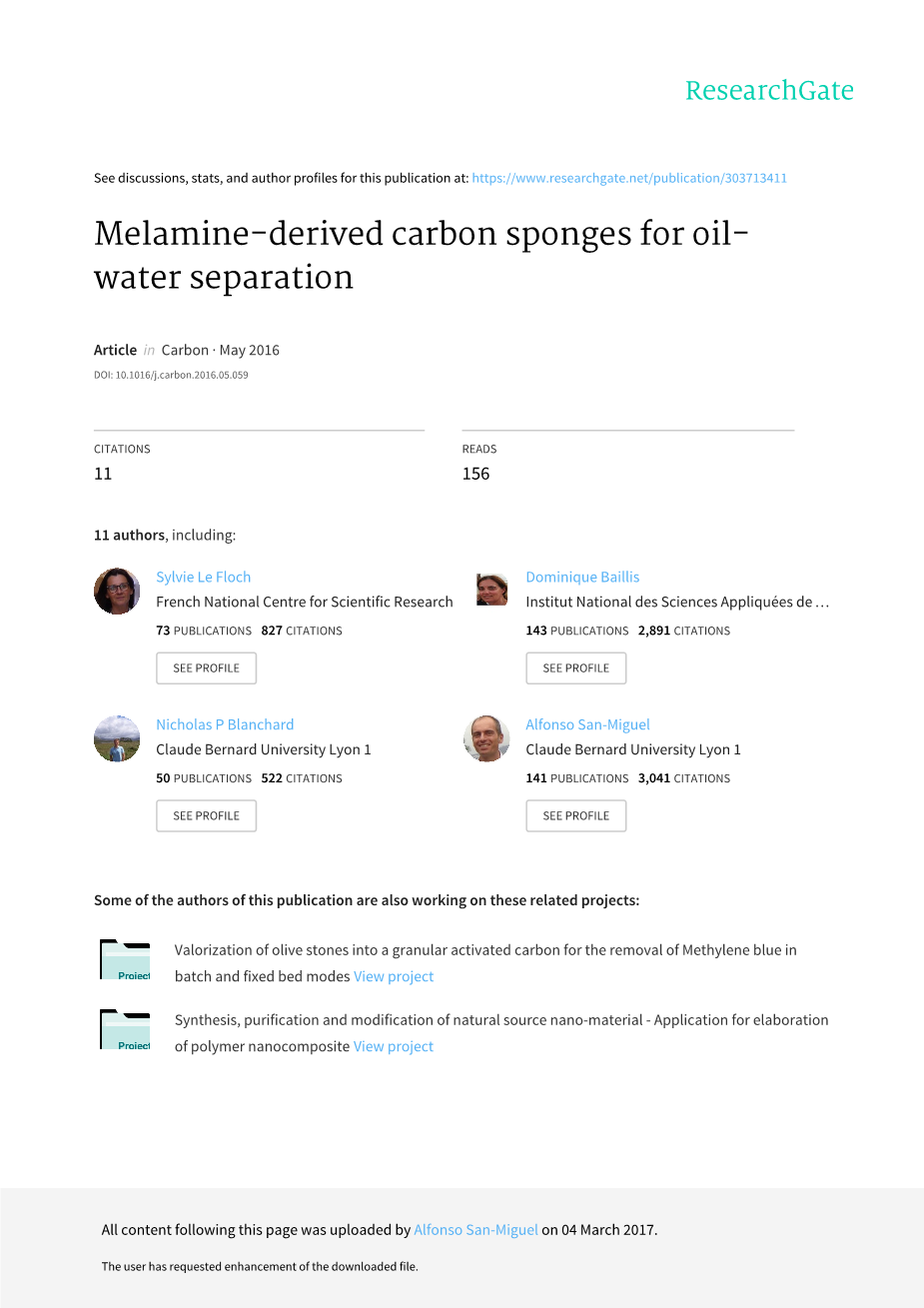Open Dominique Baillis author name link
Screen dimensions: 924x1308
582,577
